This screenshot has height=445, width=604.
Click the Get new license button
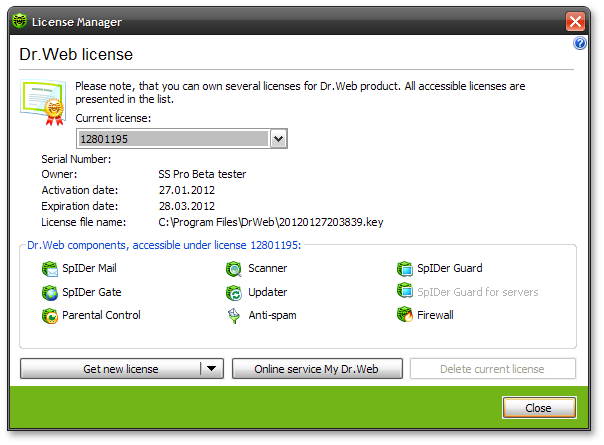click(112, 369)
